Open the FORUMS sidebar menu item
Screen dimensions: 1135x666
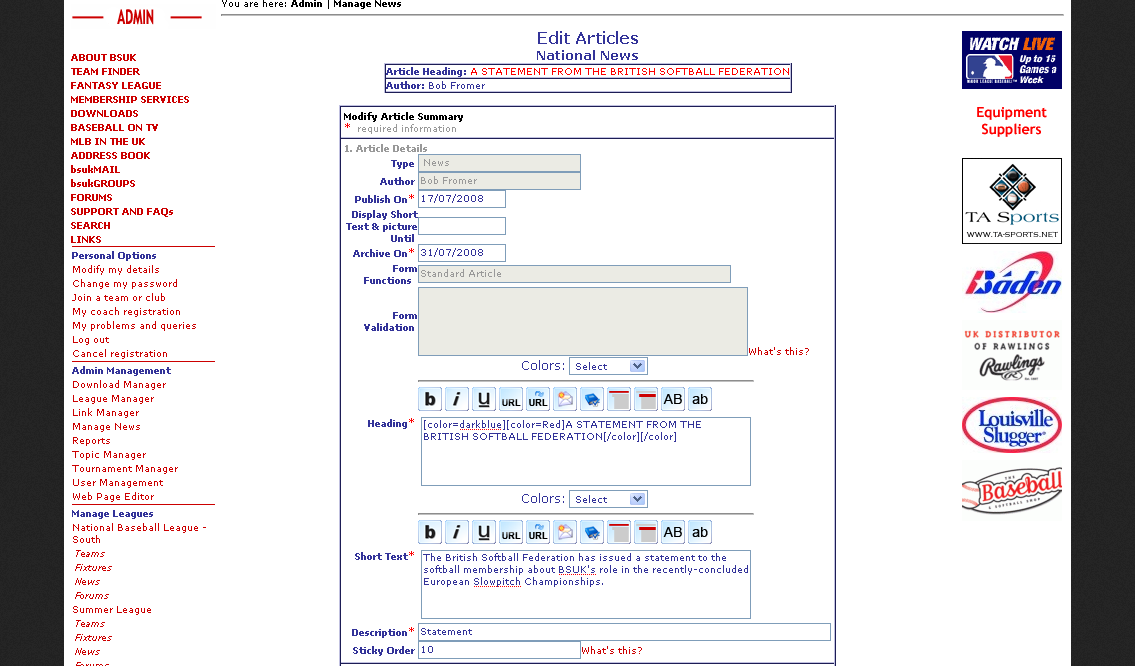[x=91, y=198]
